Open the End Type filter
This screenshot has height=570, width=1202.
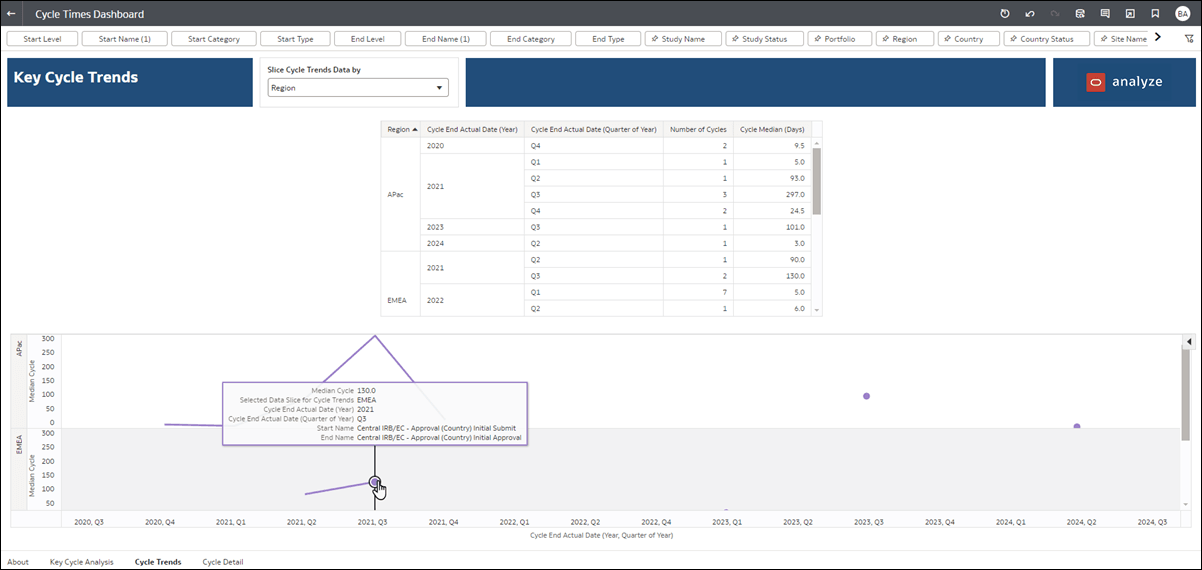[608, 39]
